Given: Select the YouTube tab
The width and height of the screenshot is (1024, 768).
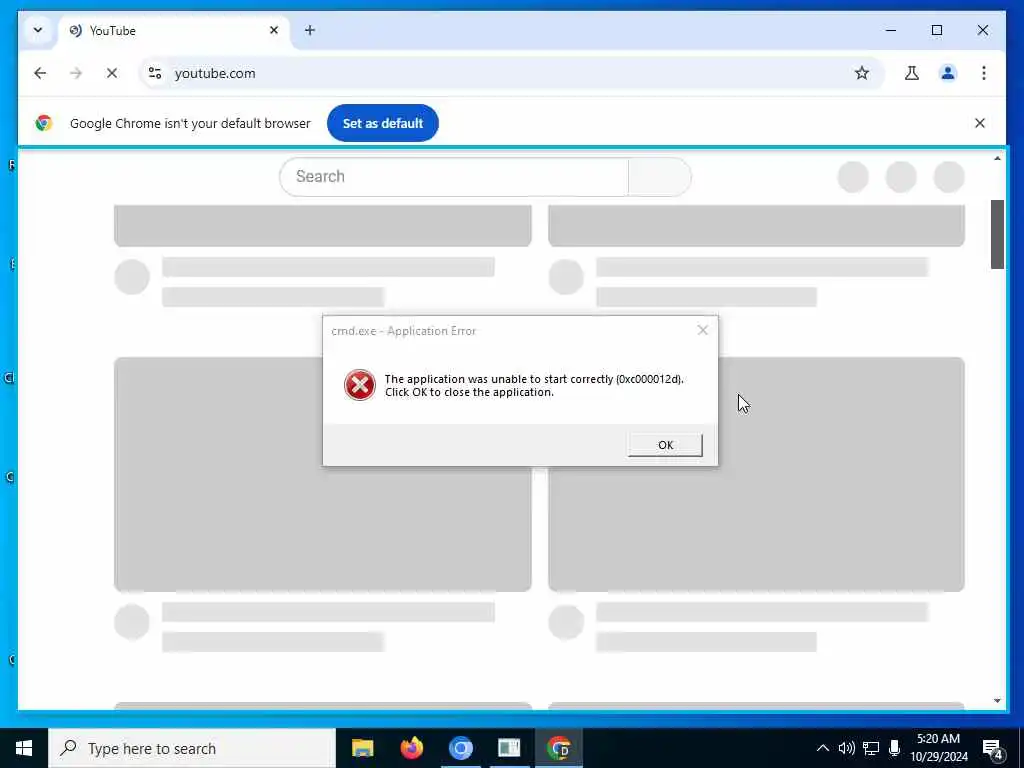Looking at the screenshot, I should tap(173, 31).
